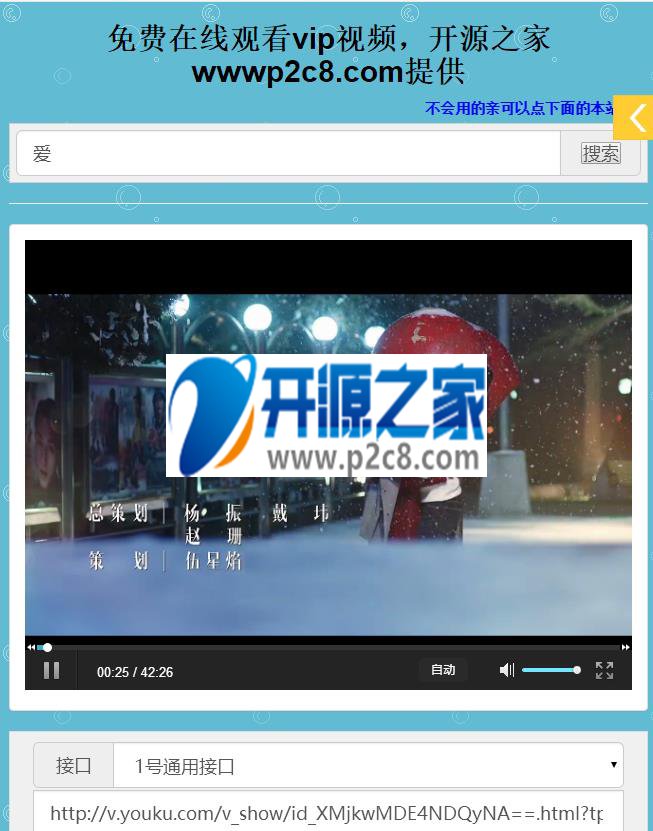Click the 00:25 / 42:26 time display

click(135, 672)
